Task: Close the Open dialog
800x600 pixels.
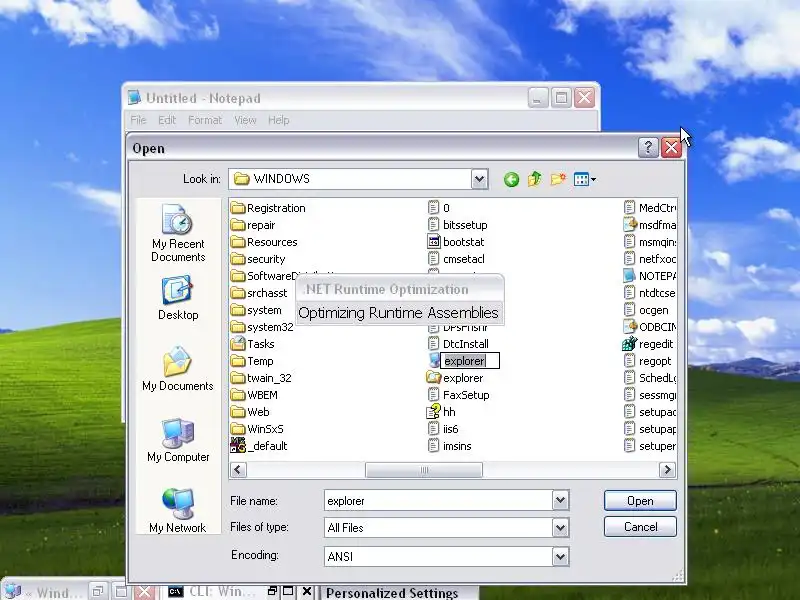Action: [671, 148]
